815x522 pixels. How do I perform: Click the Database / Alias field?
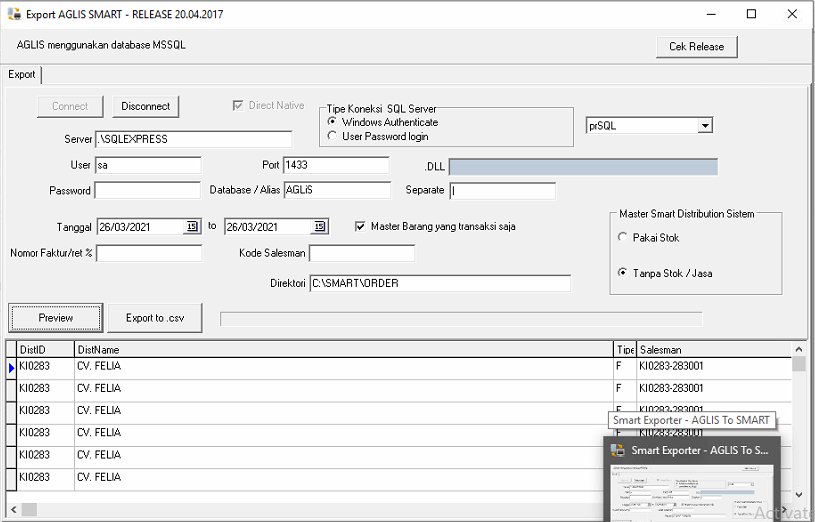click(x=337, y=190)
